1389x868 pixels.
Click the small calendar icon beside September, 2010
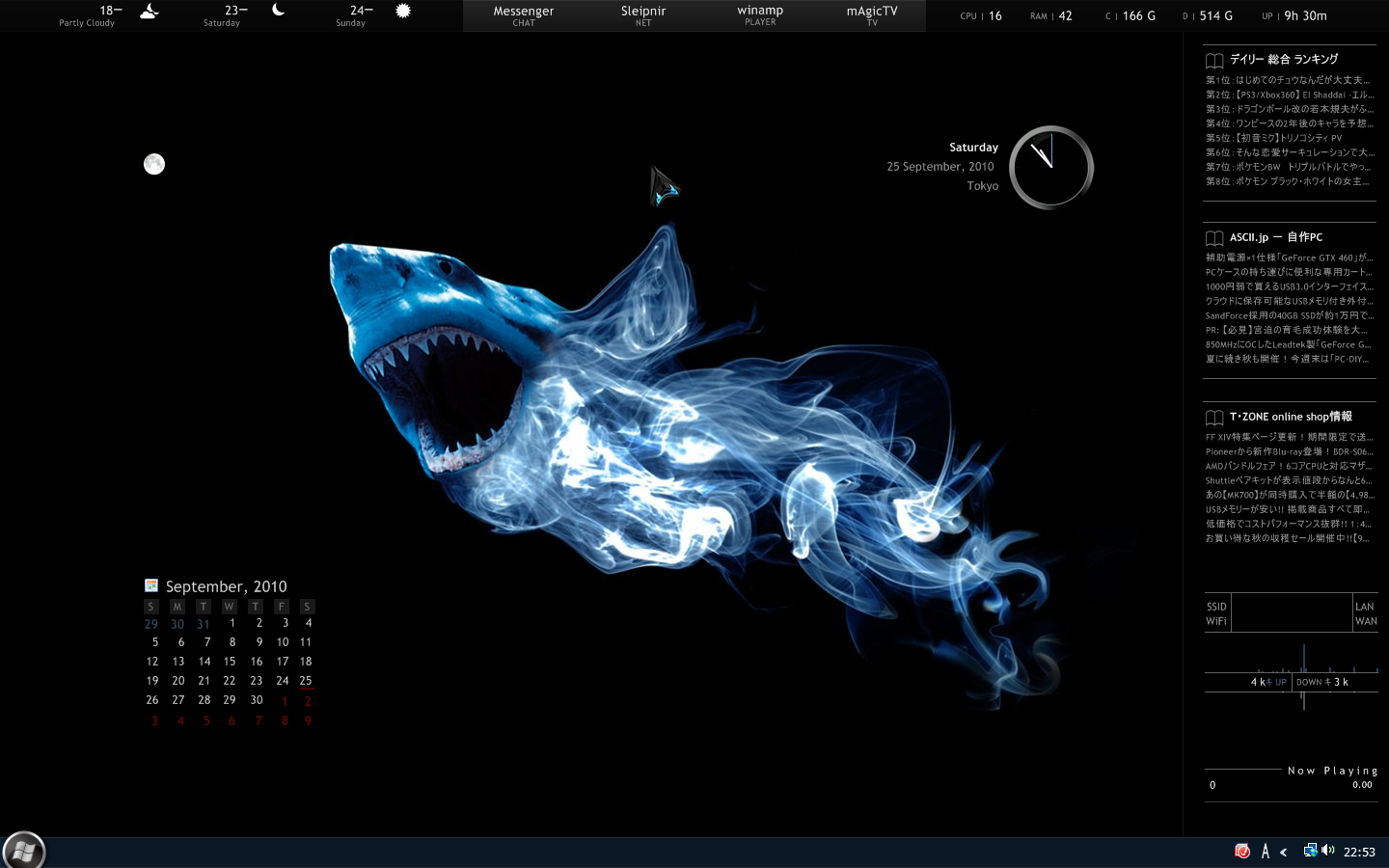151,585
